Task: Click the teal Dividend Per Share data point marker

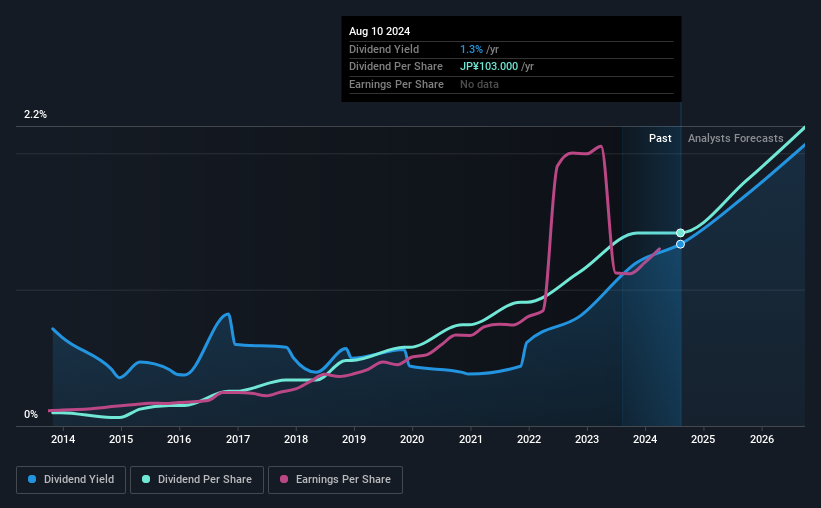Action: (x=680, y=233)
